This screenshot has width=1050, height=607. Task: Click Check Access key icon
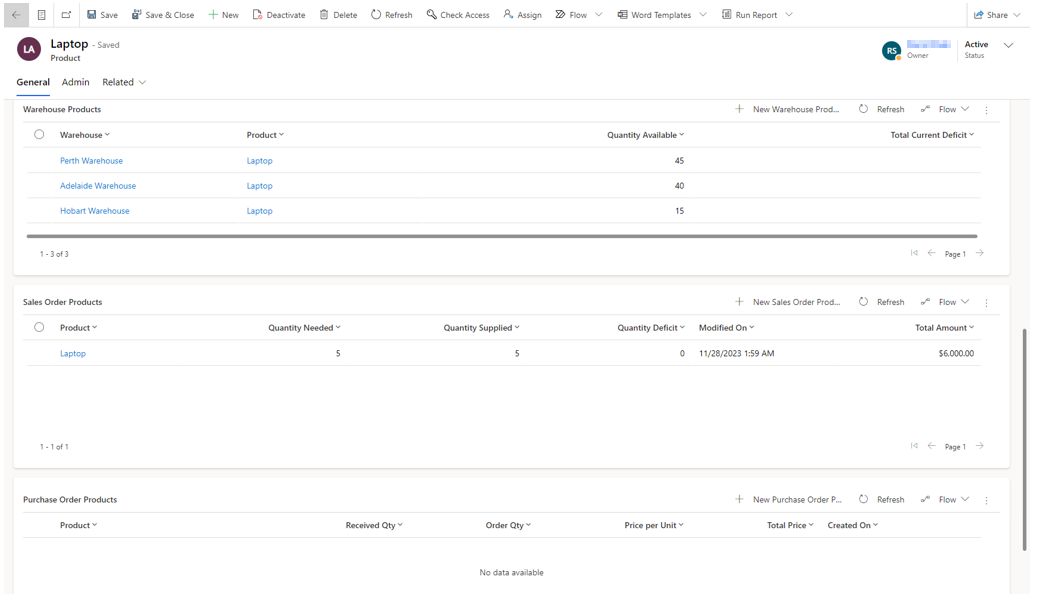click(432, 15)
